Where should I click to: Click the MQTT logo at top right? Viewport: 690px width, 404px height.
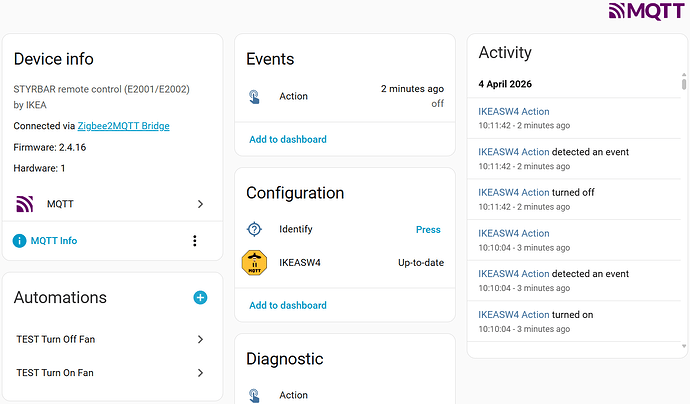click(646, 11)
